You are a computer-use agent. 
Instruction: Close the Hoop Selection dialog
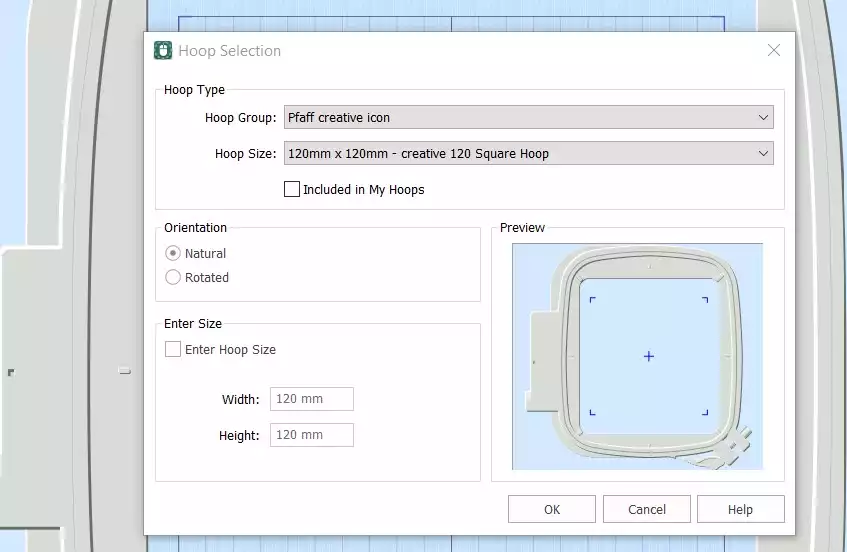click(x=774, y=50)
